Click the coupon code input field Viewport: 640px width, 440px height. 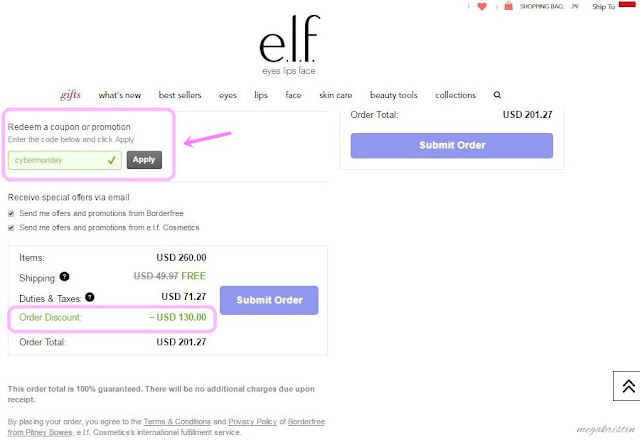(x=60, y=159)
